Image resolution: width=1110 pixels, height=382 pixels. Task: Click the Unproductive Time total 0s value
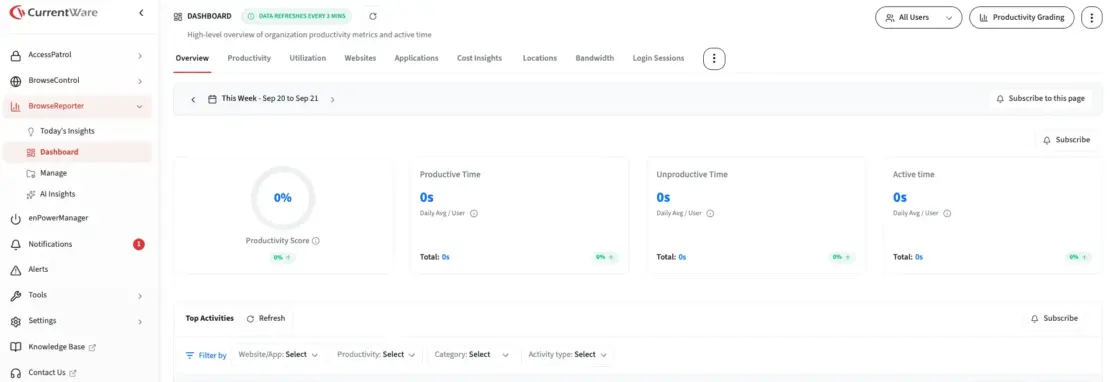682,257
